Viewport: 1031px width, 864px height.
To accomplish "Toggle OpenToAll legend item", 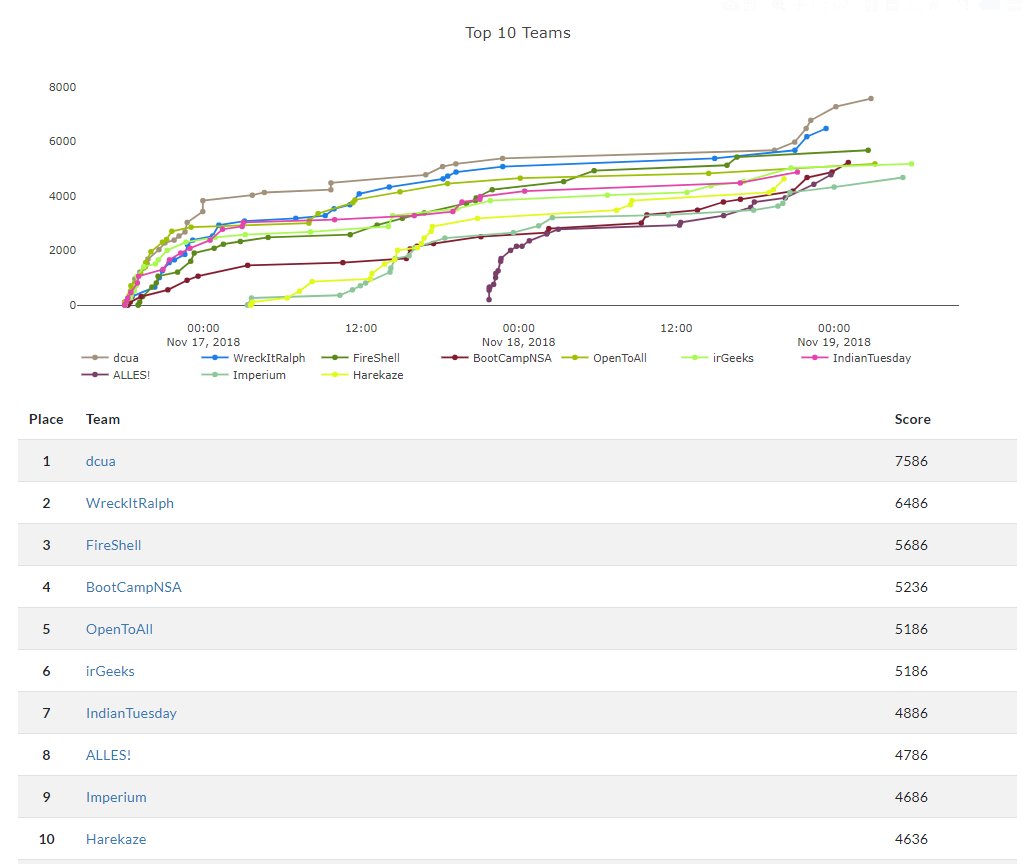I will tap(604, 358).
